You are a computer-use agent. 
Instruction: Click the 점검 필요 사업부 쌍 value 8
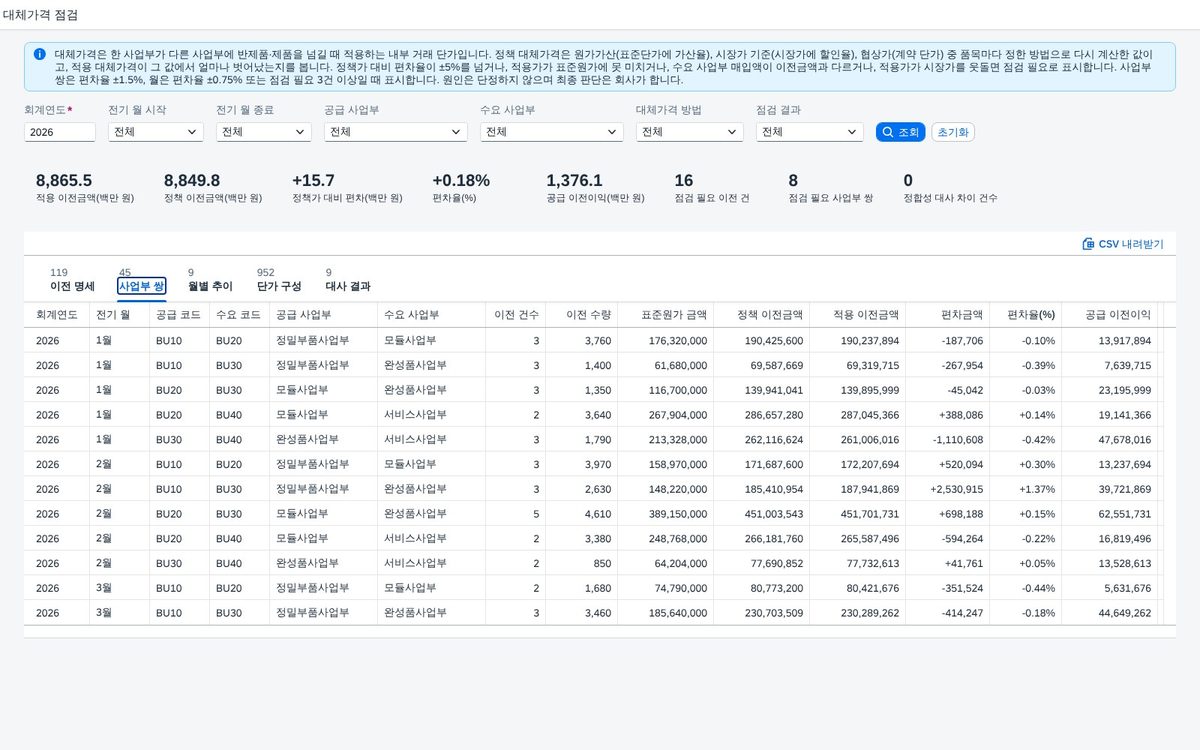click(793, 181)
